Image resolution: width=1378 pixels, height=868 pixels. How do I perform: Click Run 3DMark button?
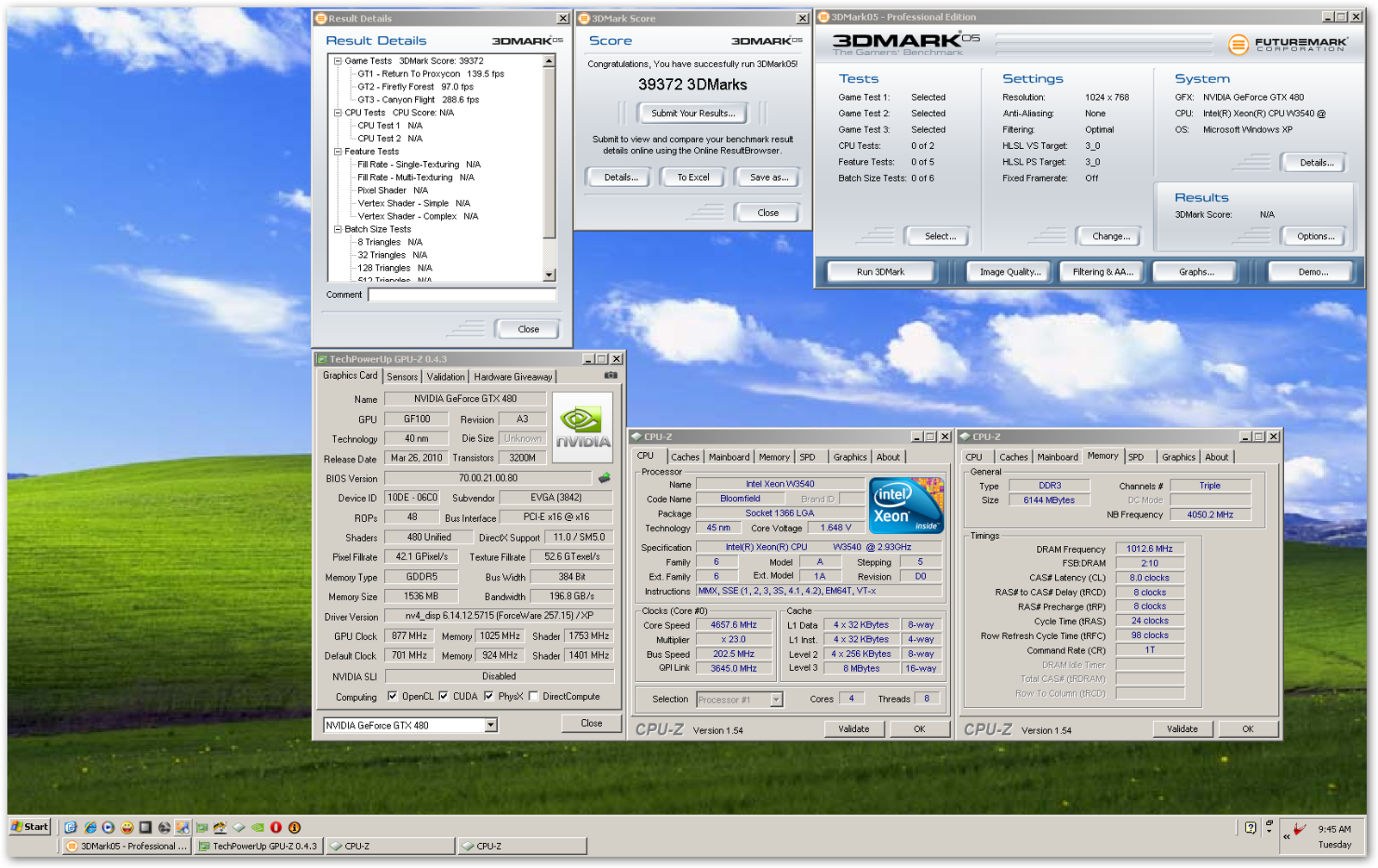pyautogui.click(x=881, y=272)
